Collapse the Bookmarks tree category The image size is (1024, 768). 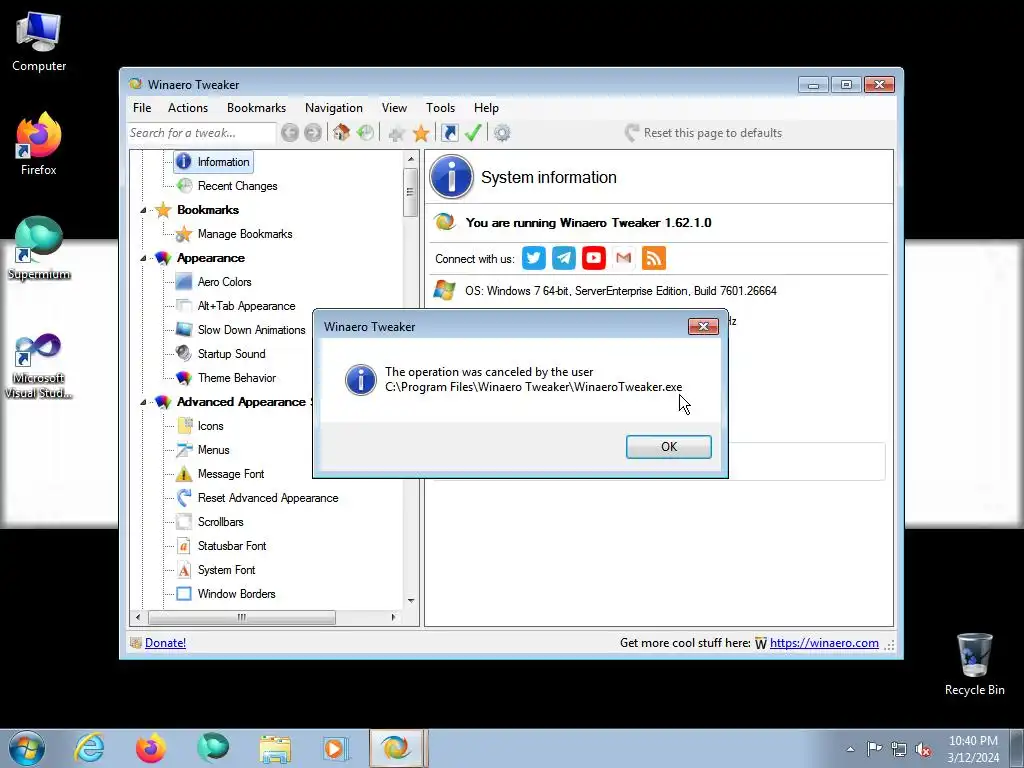tap(143, 210)
